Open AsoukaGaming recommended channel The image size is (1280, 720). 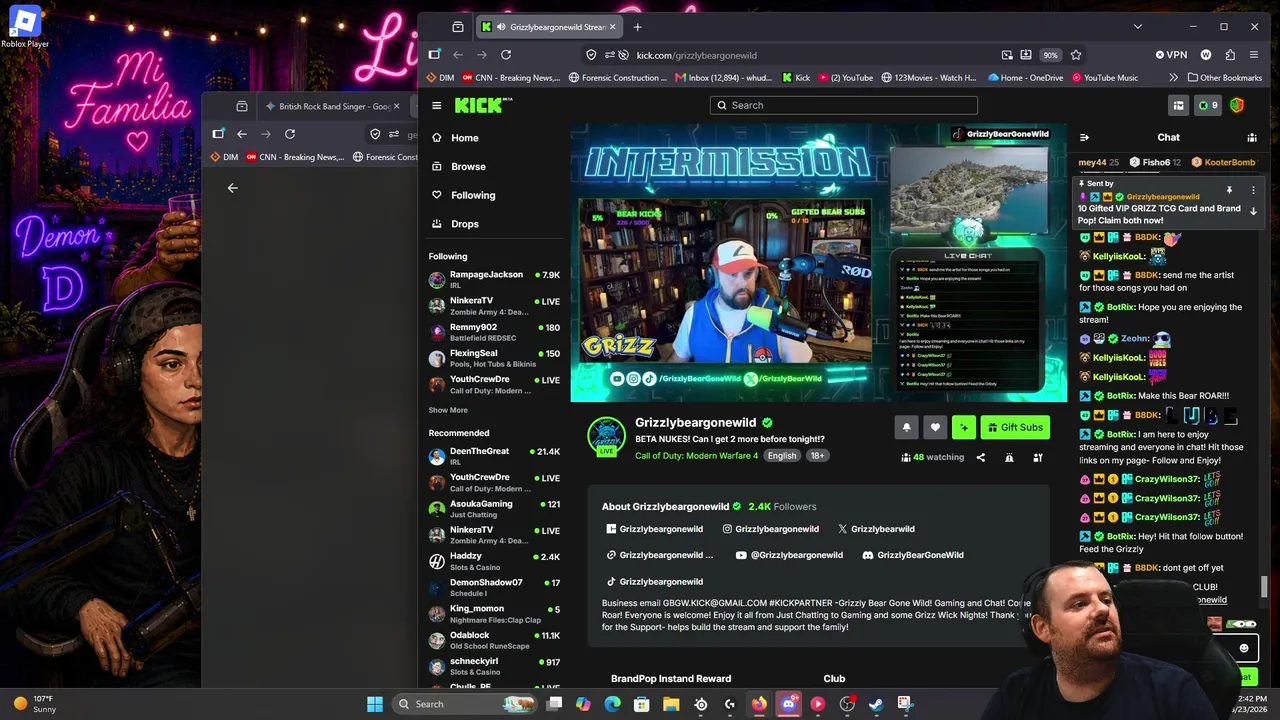tap(494, 508)
